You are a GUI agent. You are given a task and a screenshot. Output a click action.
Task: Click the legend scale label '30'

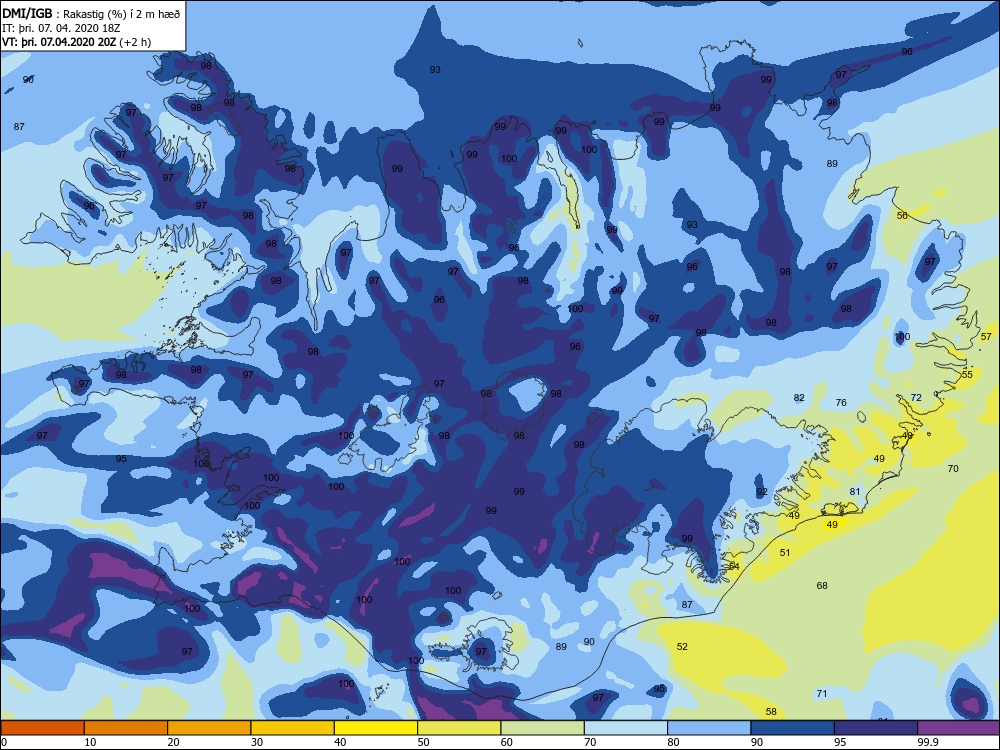point(257,742)
